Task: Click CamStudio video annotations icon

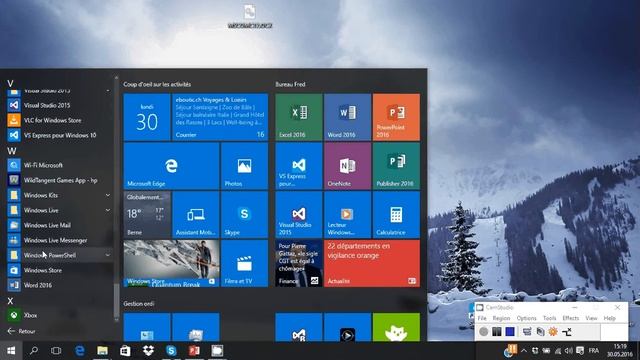Action: click(x=540, y=331)
